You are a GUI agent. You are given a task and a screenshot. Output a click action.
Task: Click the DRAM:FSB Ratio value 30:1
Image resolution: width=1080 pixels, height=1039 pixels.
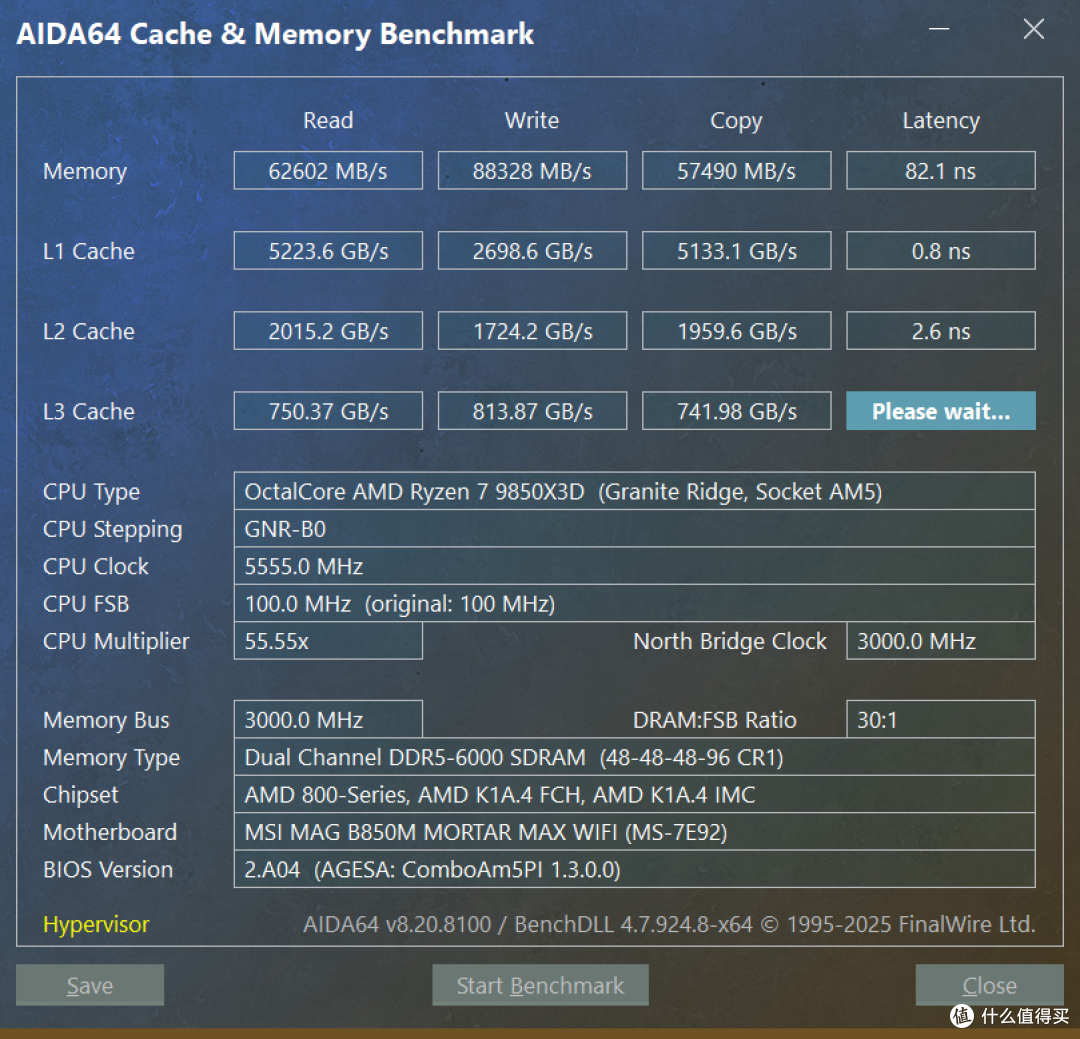(940, 719)
